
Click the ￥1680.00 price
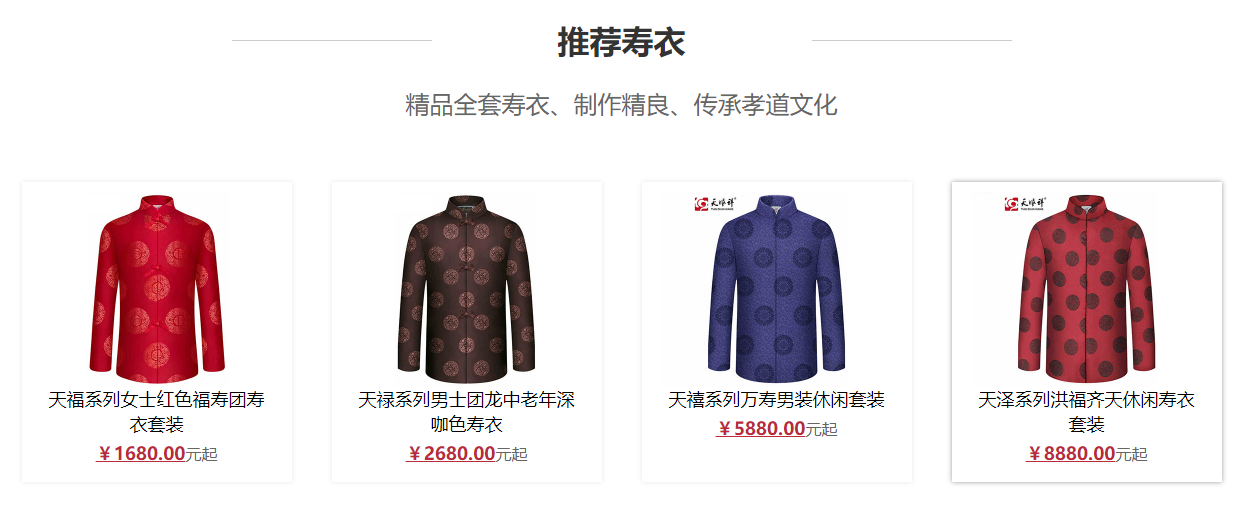pos(141,453)
